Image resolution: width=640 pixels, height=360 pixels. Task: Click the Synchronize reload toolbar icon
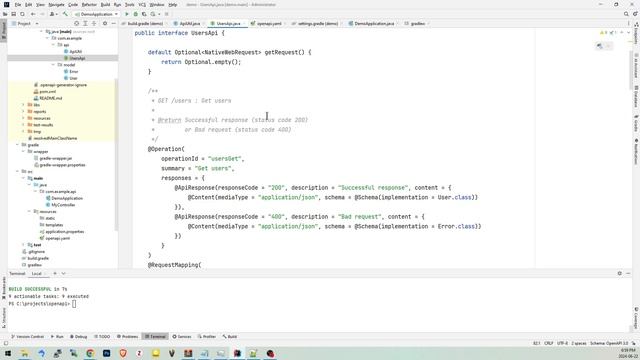(x=22, y=14)
